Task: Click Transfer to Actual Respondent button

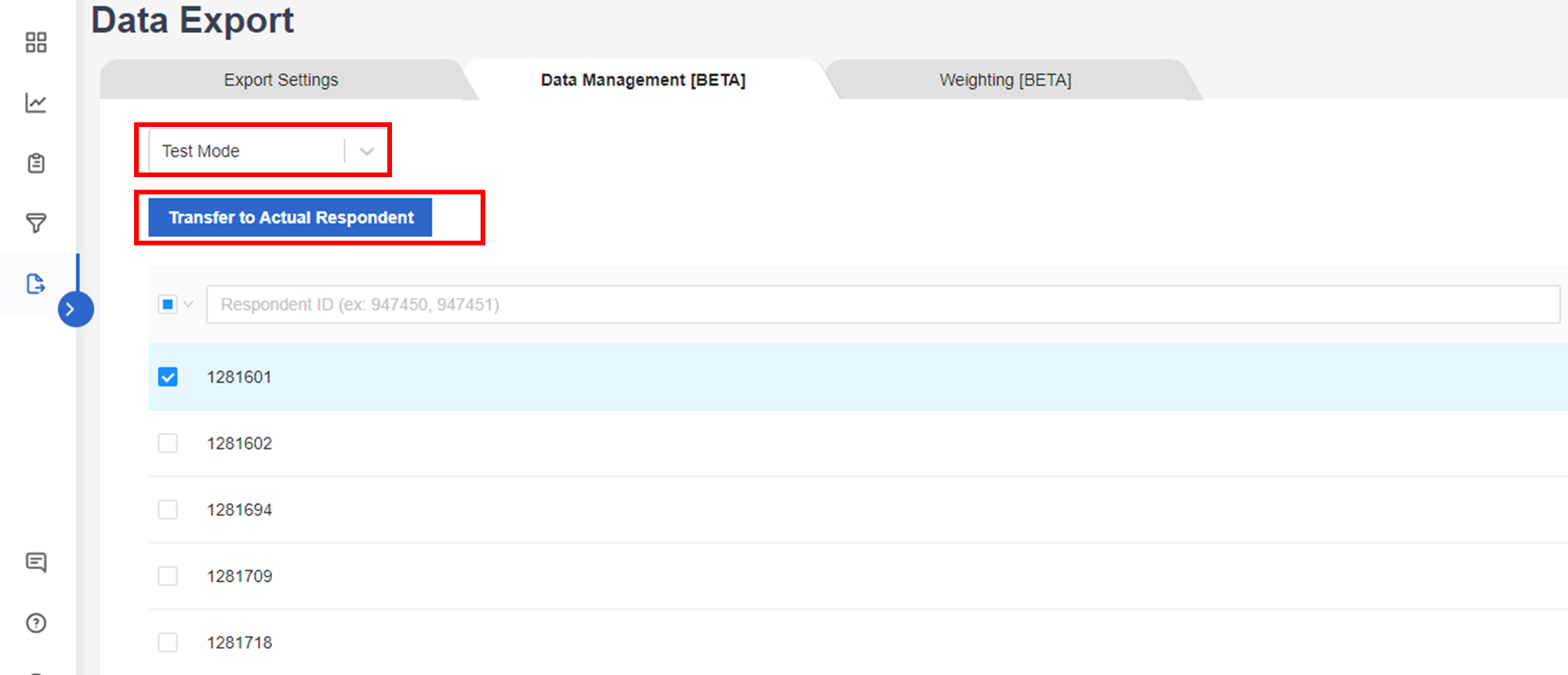Action: pos(290,217)
